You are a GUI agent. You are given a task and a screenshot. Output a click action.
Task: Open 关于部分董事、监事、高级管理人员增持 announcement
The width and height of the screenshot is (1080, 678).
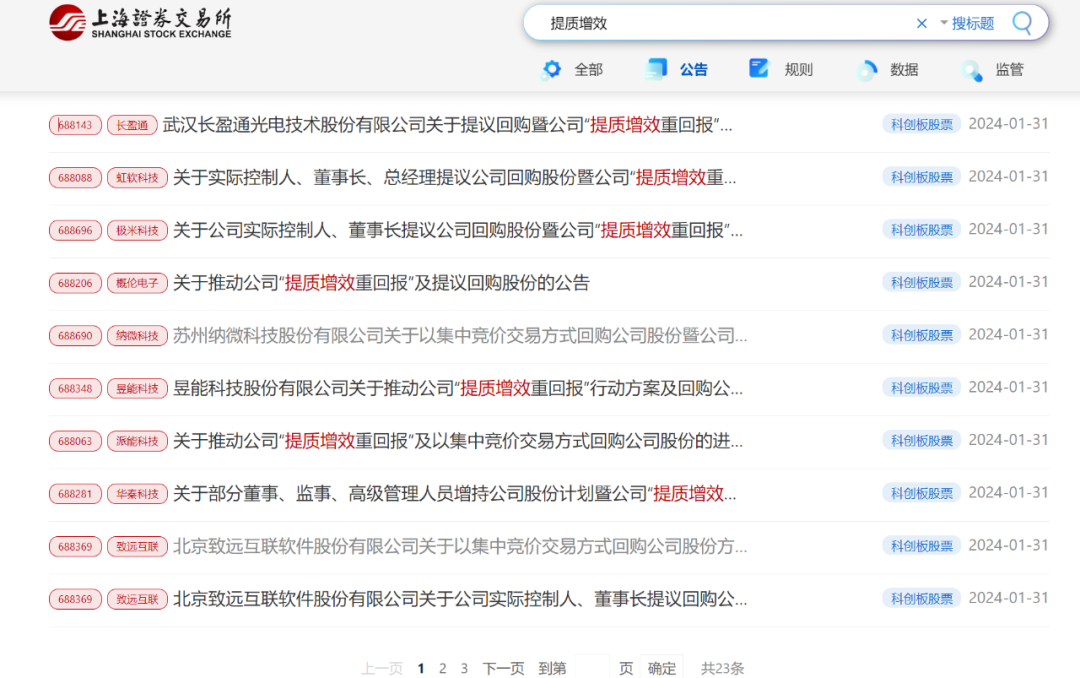[455, 494]
